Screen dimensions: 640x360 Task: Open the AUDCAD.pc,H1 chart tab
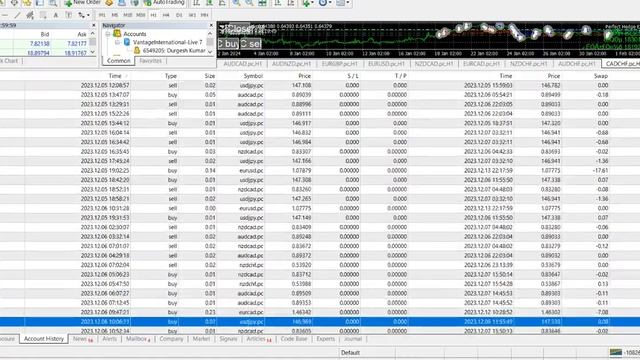[242, 64]
